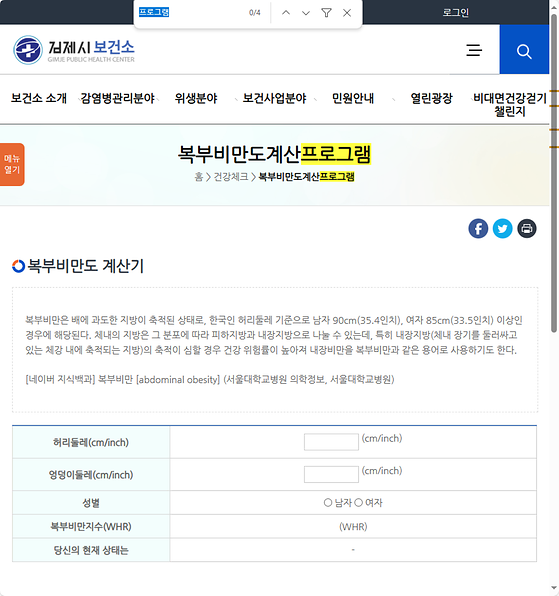Click the 허리둘레 input field
Image resolution: width=559 pixels, height=596 pixels.
click(x=331, y=442)
